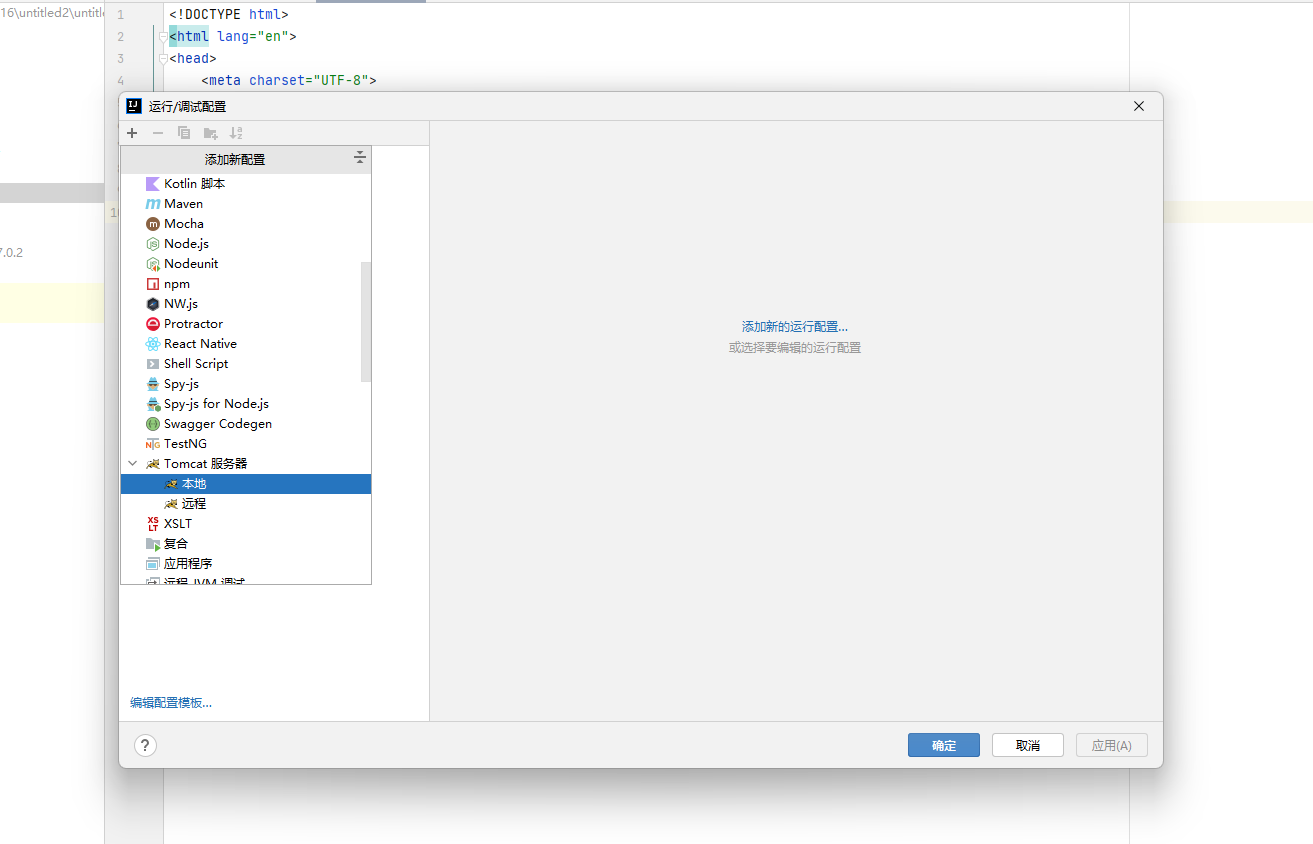Close the 运行/调试配置 dialog

[x=1139, y=106]
